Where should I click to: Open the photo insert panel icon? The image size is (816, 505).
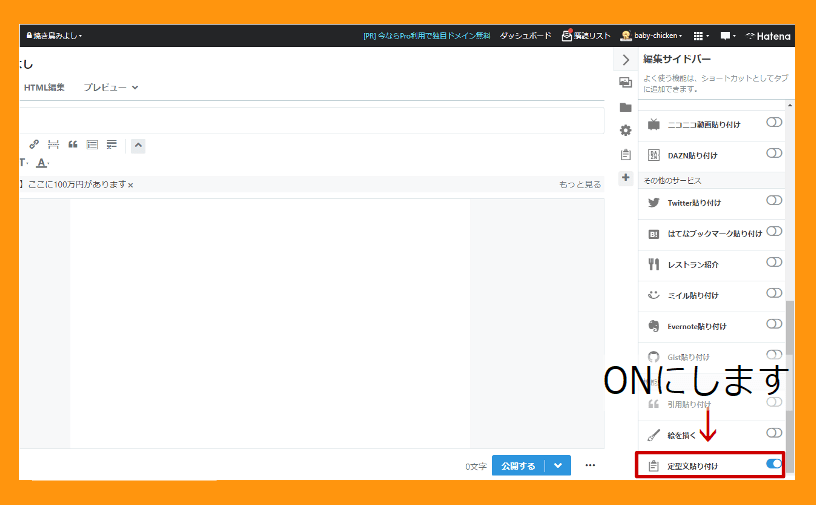click(x=626, y=83)
